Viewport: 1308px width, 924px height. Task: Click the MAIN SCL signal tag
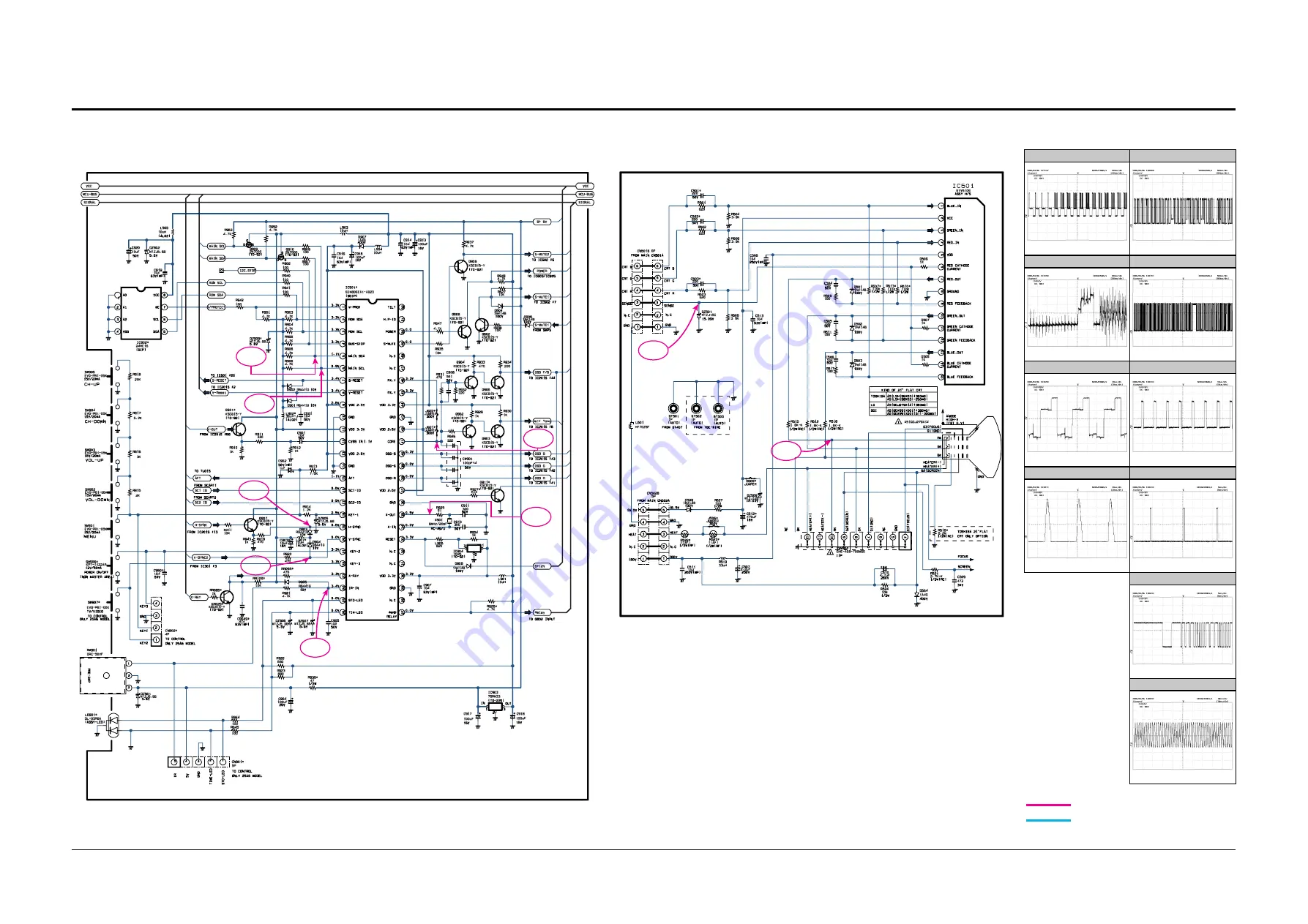[216, 247]
